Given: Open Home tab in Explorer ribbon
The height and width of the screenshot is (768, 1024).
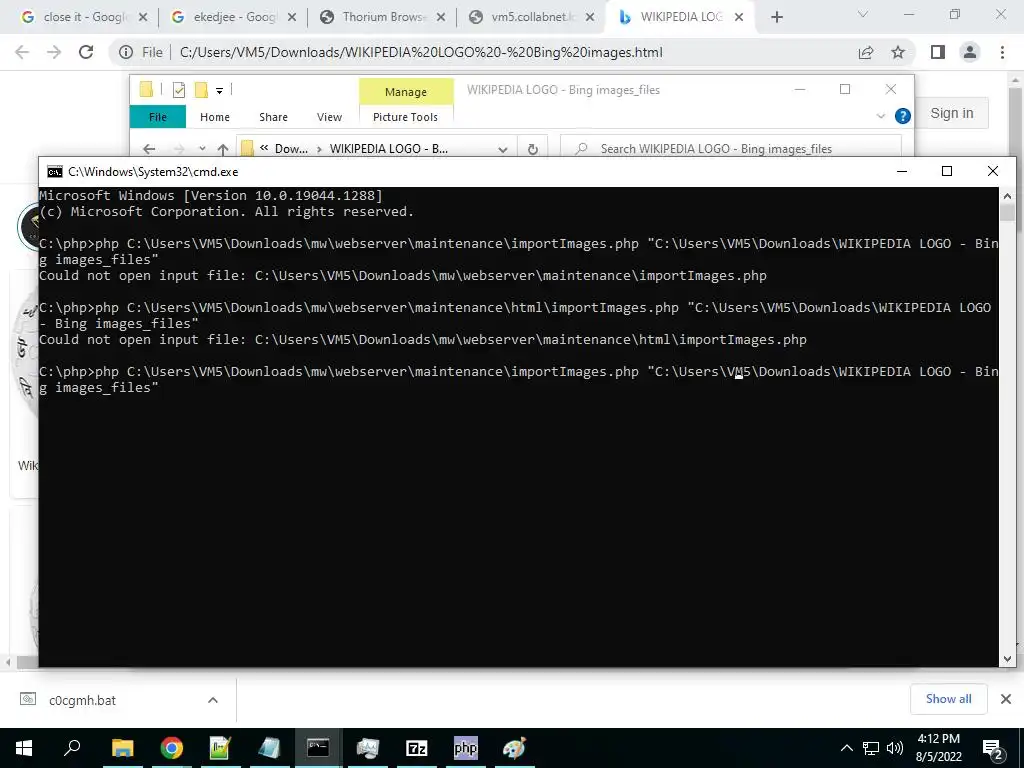Looking at the screenshot, I should (x=215, y=117).
